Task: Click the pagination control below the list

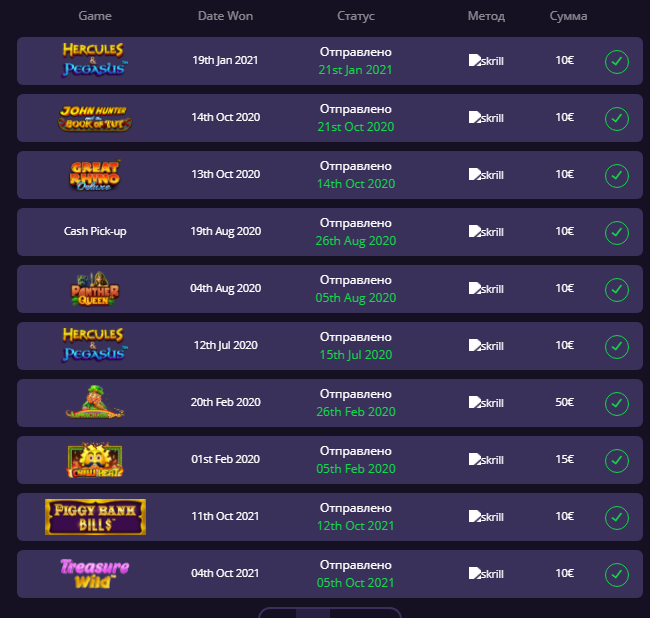Action: tap(330, 612)
